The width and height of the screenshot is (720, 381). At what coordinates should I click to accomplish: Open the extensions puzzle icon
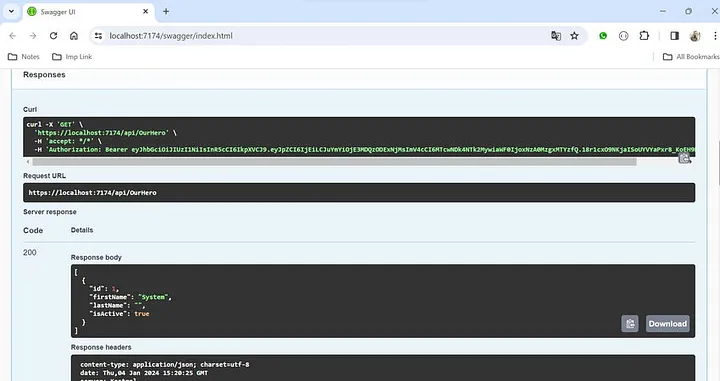[x=644, y=36]
